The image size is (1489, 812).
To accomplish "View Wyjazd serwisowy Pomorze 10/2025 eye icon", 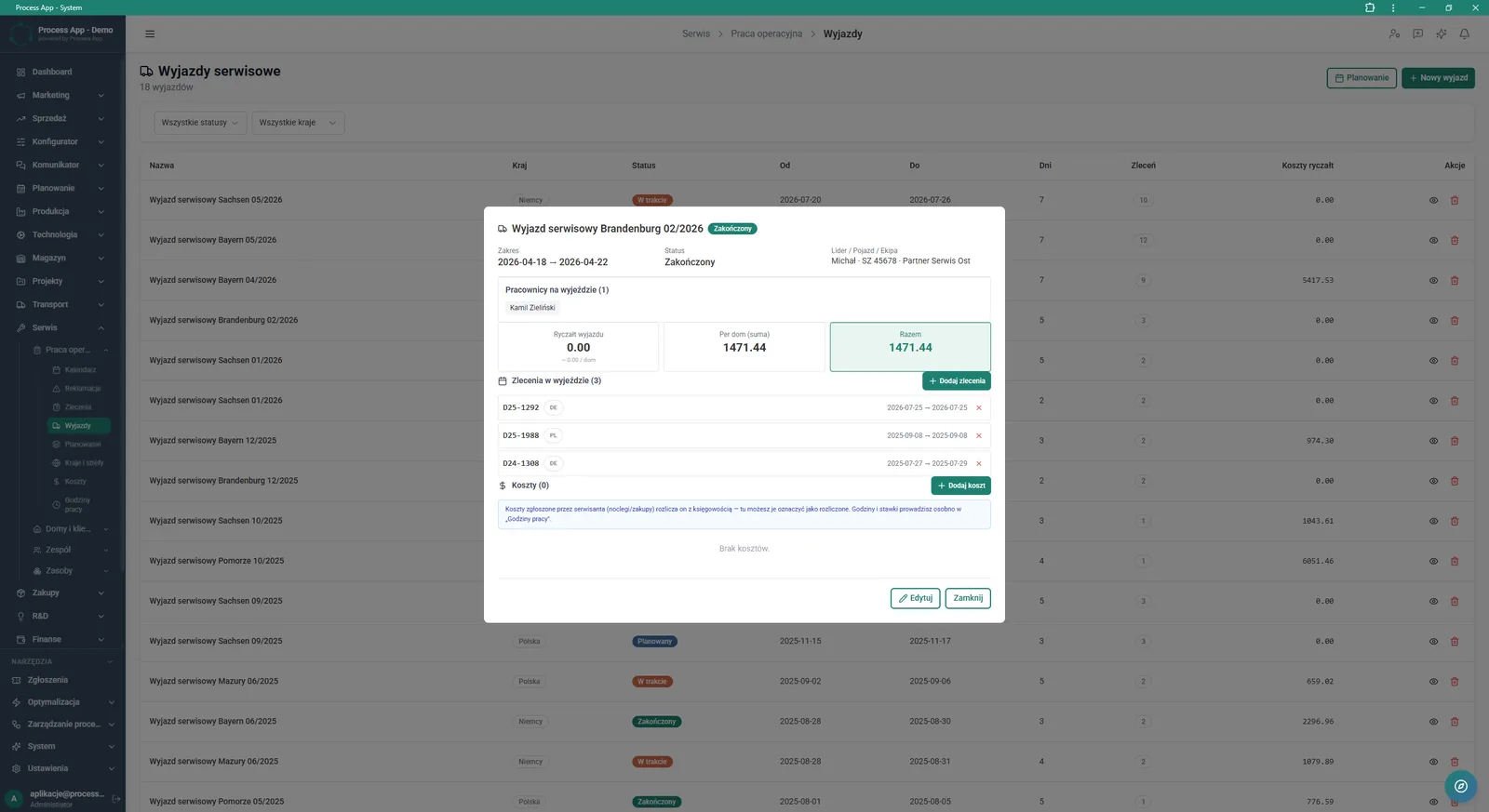I will coord(1433,562).
